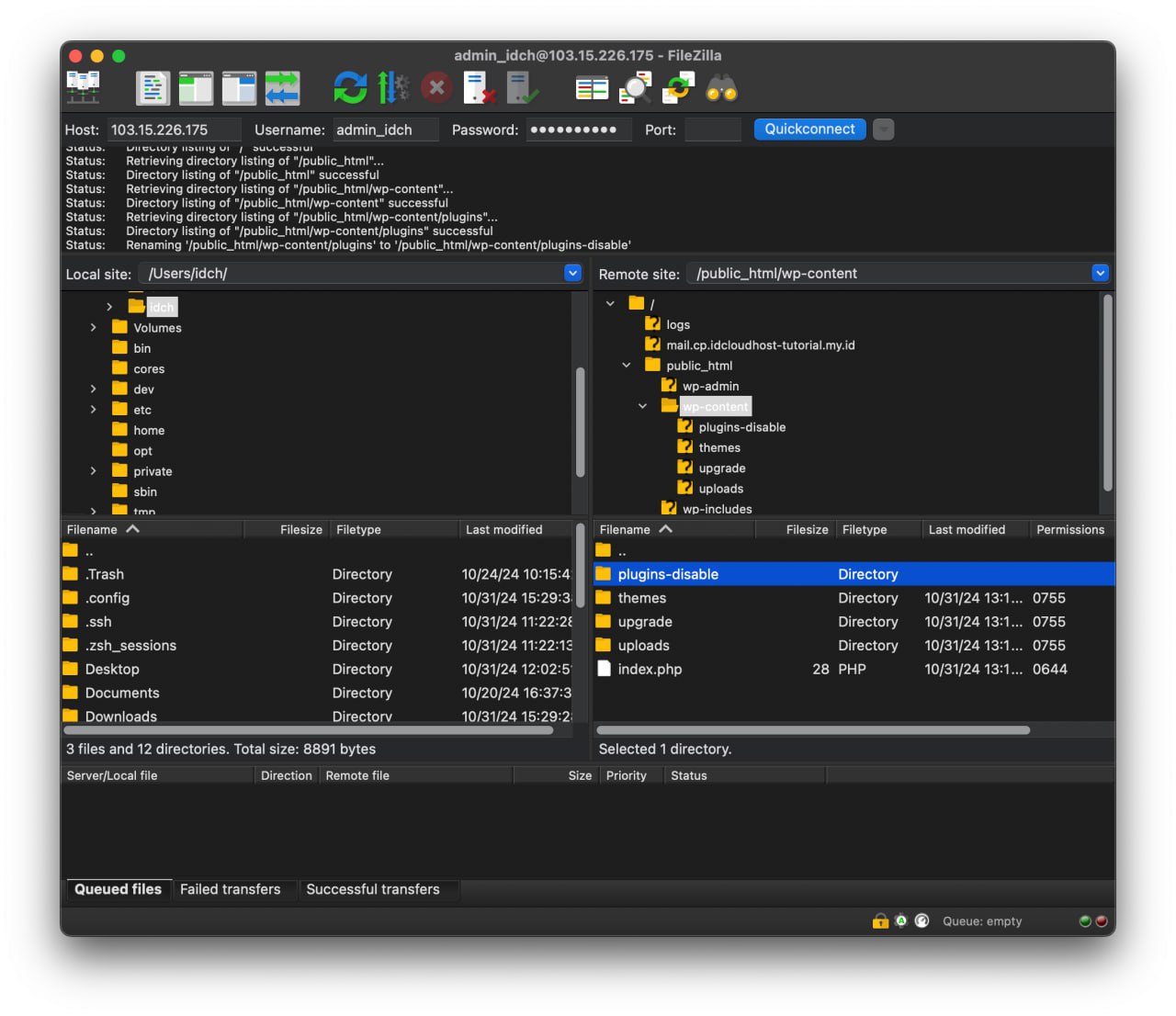
Task: Click the Port input field
Action: [712, 130]
